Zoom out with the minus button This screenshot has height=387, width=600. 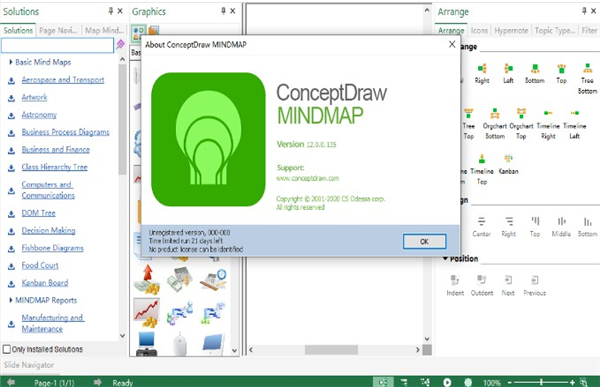pyautogui.click(x=510, y=382)
